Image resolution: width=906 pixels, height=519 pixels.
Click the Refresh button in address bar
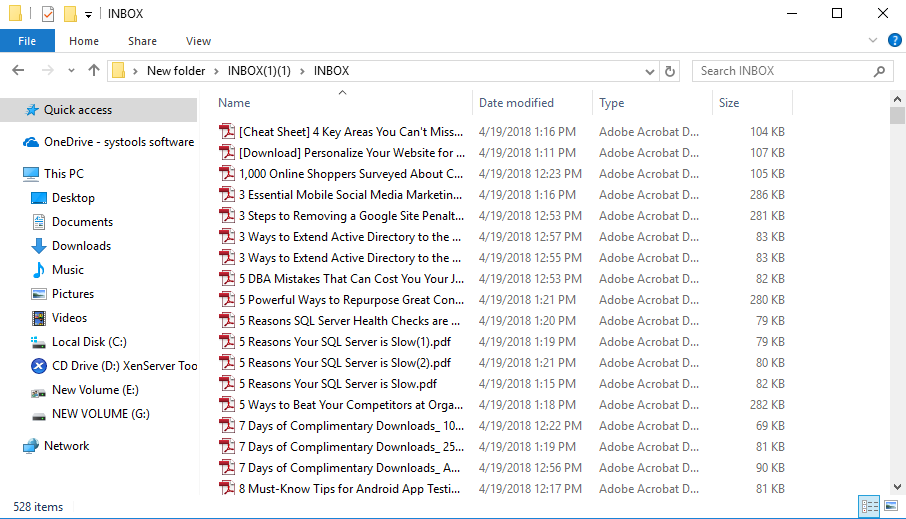coord(670,71)
